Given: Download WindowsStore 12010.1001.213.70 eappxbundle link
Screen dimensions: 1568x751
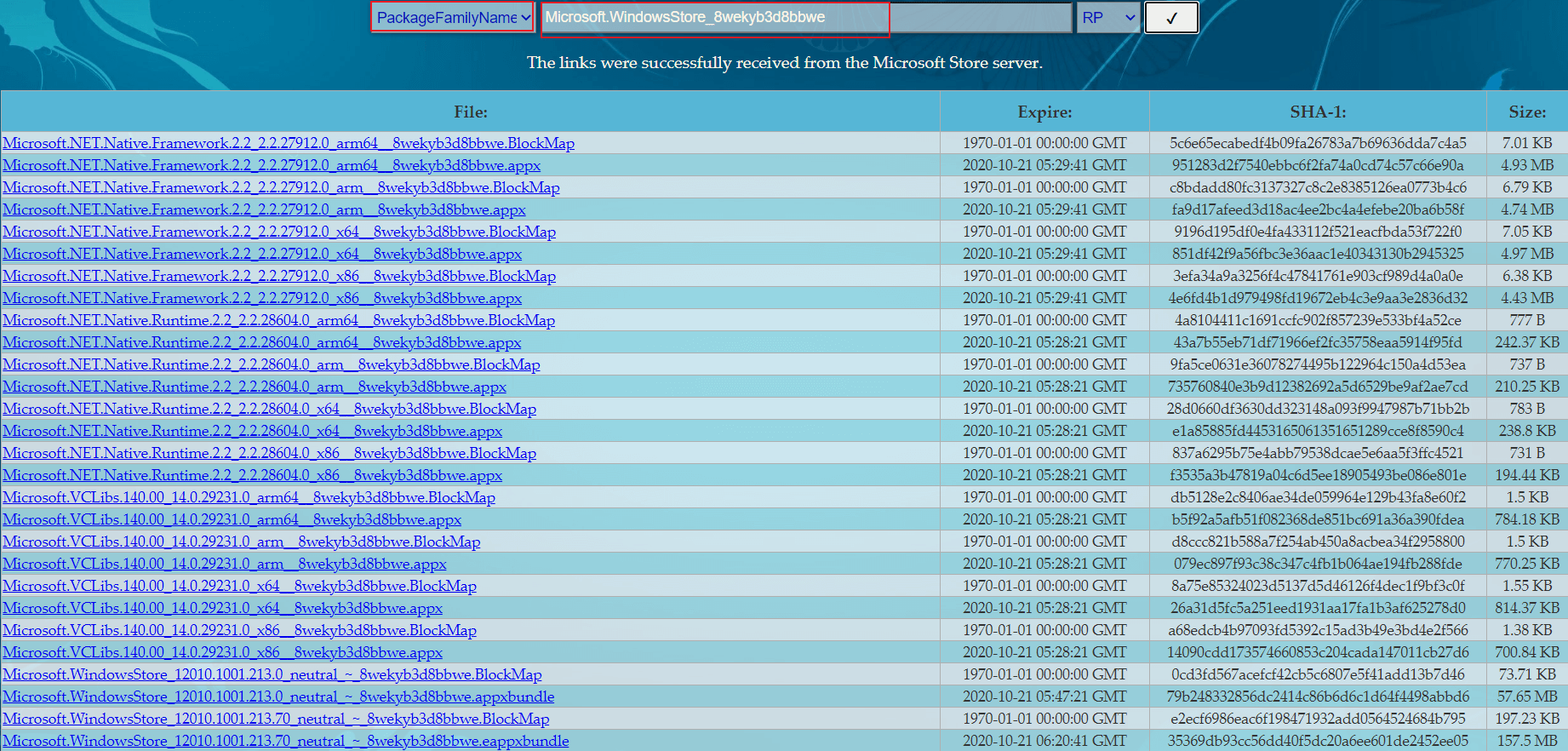Looking at the screenshot, I should 286,741.
